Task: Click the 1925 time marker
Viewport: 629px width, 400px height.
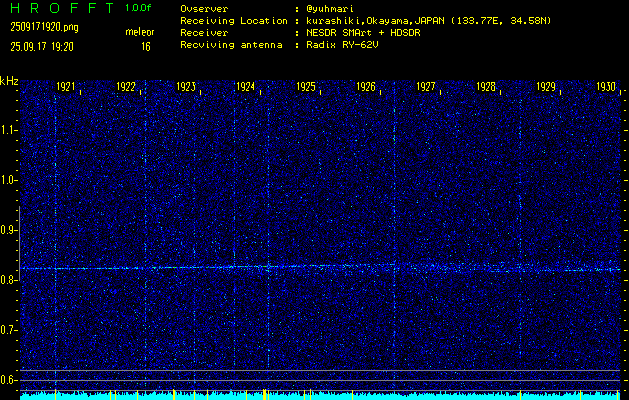Action: click(306, 87)
